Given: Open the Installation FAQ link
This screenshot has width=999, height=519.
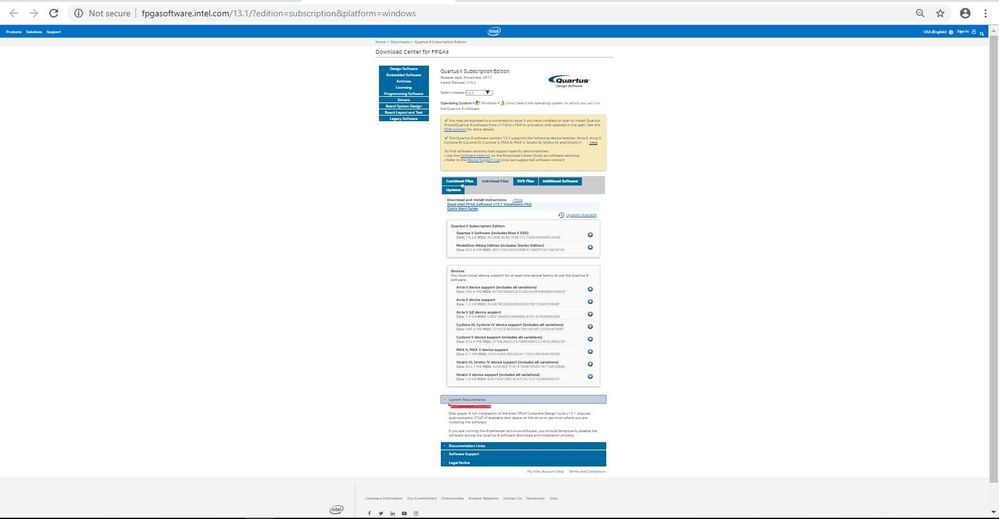Looking at the screenshot, I should click(x=489, y=204).
